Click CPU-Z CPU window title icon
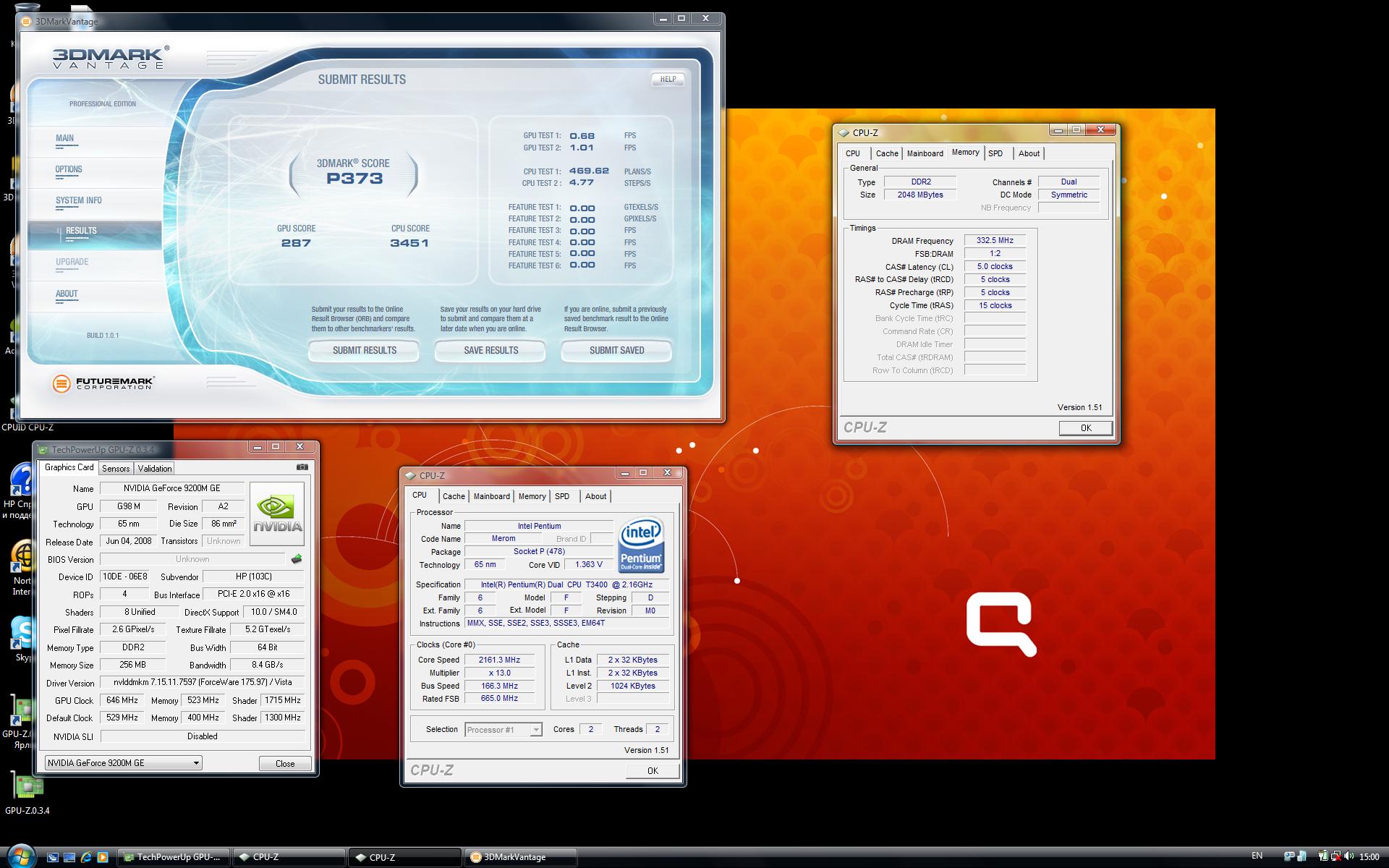The image size is (1389, 868). click(x=410, y=475)
